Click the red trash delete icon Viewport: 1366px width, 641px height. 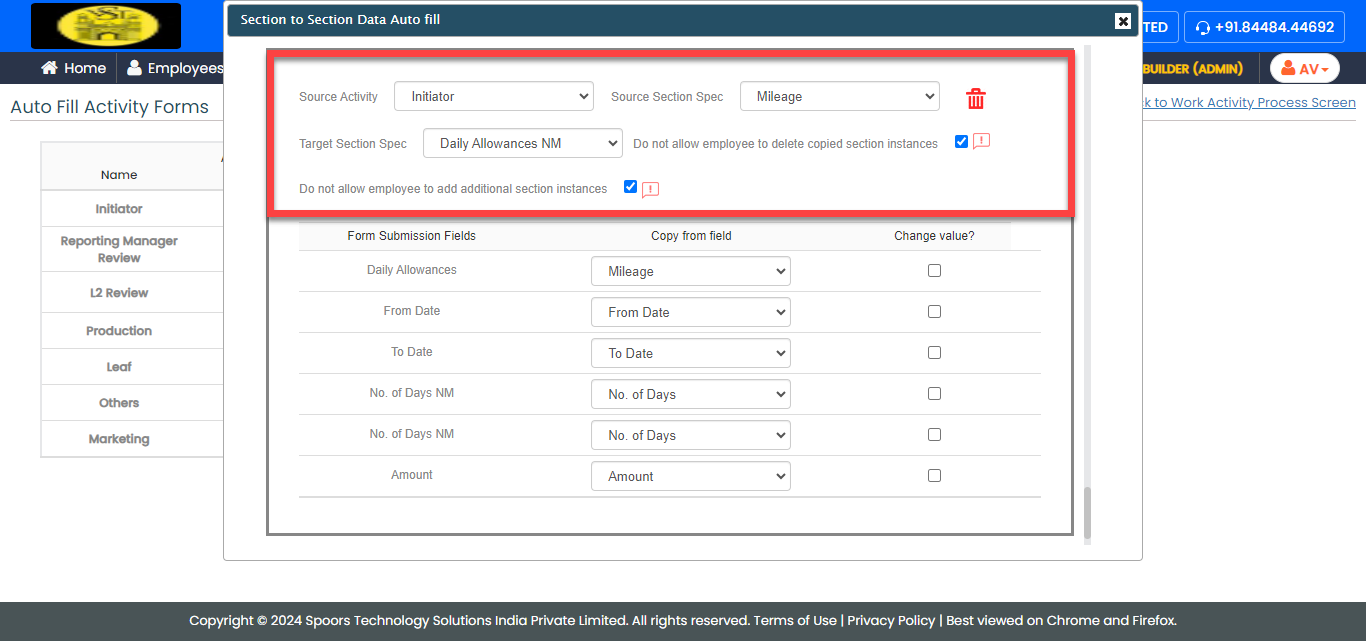pos(975,98)
